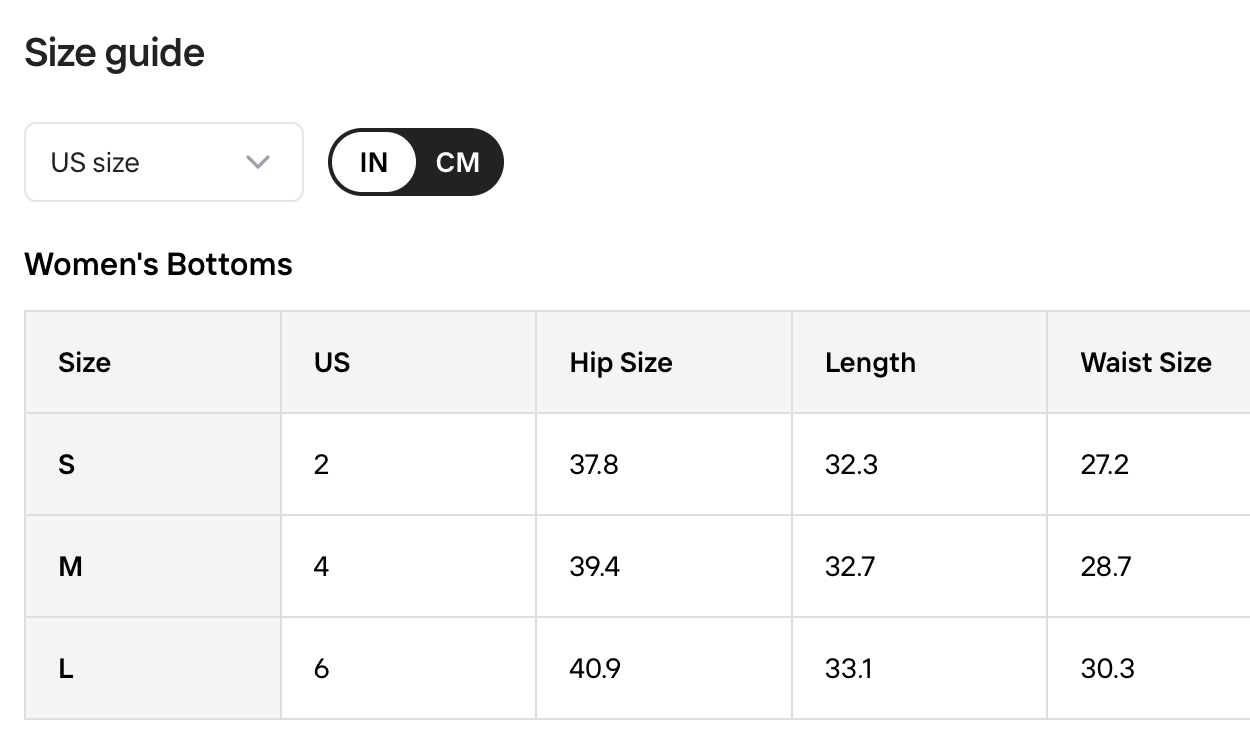Click the Size guide title
The height and width of the screenshot is (732, 1250).
coord(114,53)
